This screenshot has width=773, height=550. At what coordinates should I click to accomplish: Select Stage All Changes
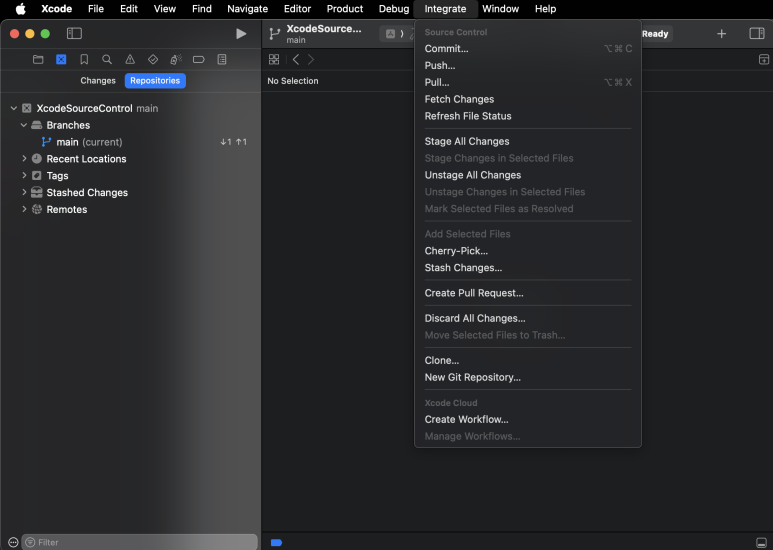click(x=528, y=141)
